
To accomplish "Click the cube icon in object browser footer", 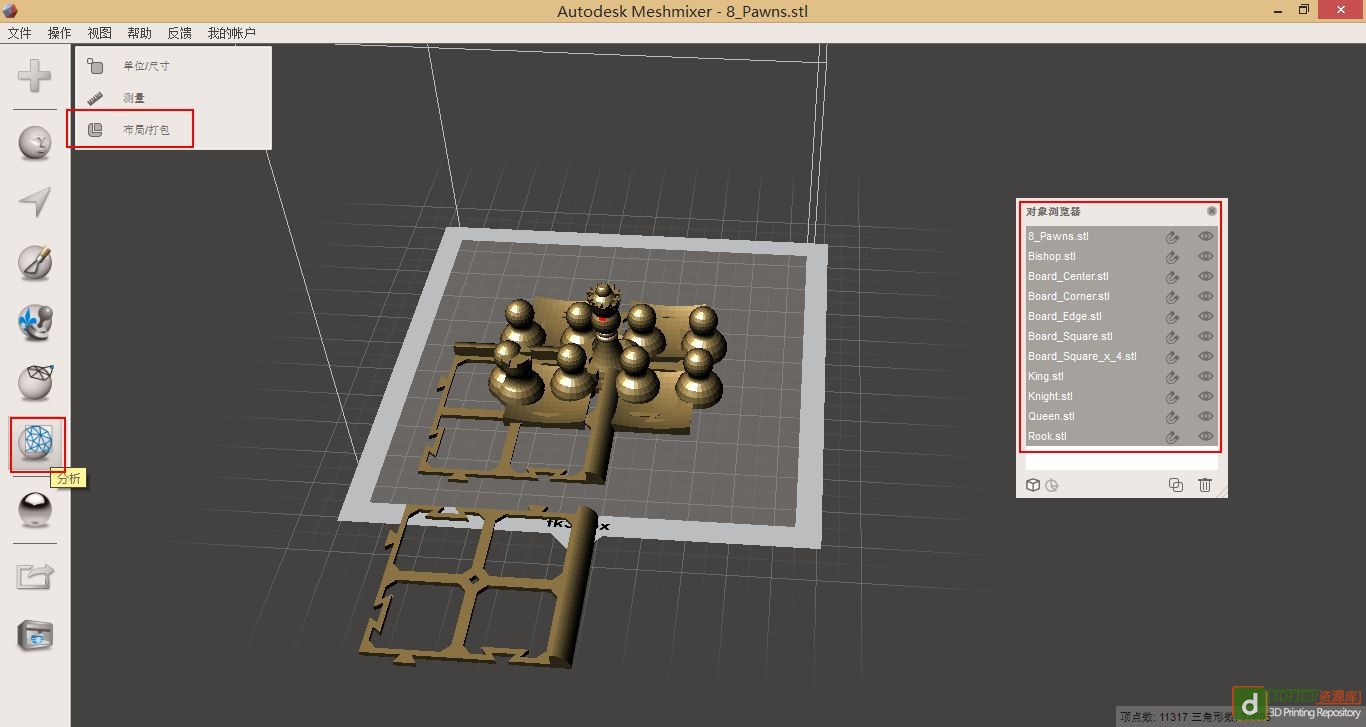I will click(x=1034, y=485).
